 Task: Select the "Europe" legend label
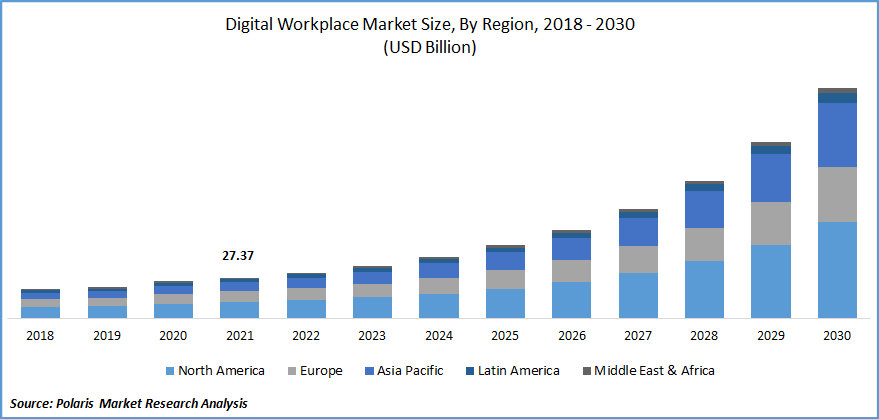point(322,371)
